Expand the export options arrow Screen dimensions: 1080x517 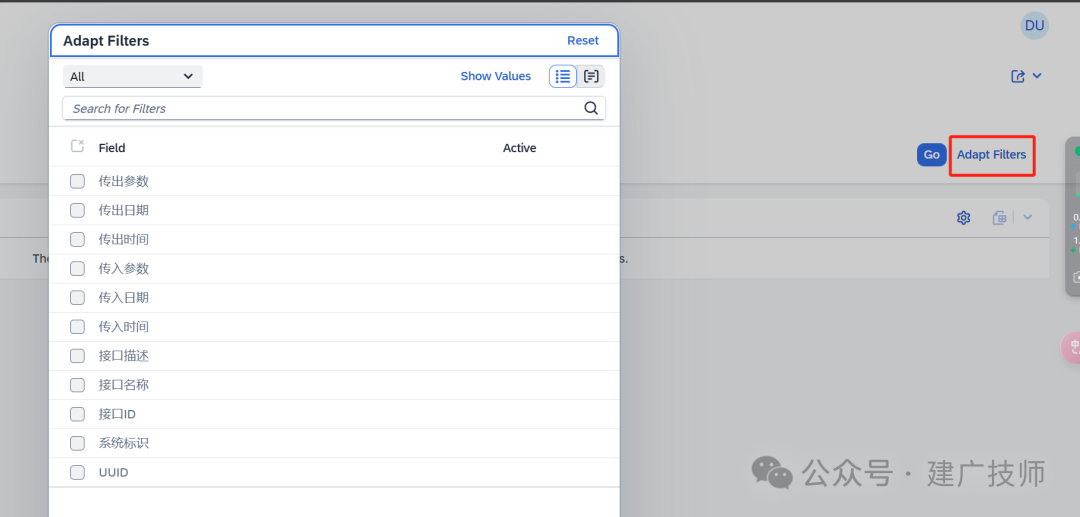pyautogui.click(x=1027, y=218)
